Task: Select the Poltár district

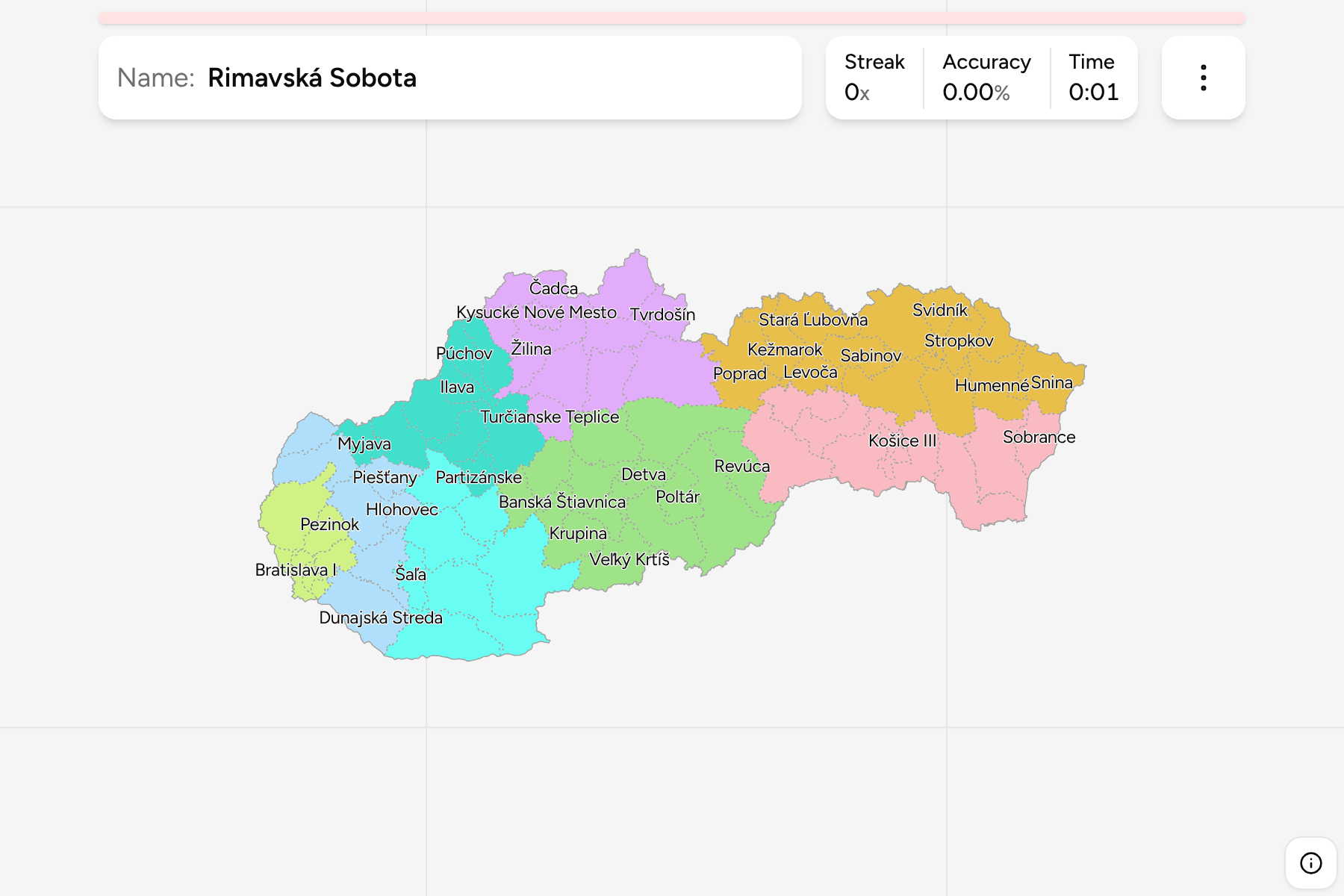Action: [x=677, y=497]
